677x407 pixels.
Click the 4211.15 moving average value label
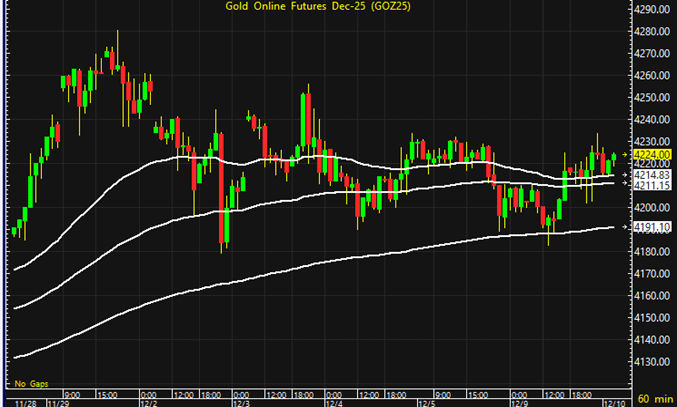(651, 185)
